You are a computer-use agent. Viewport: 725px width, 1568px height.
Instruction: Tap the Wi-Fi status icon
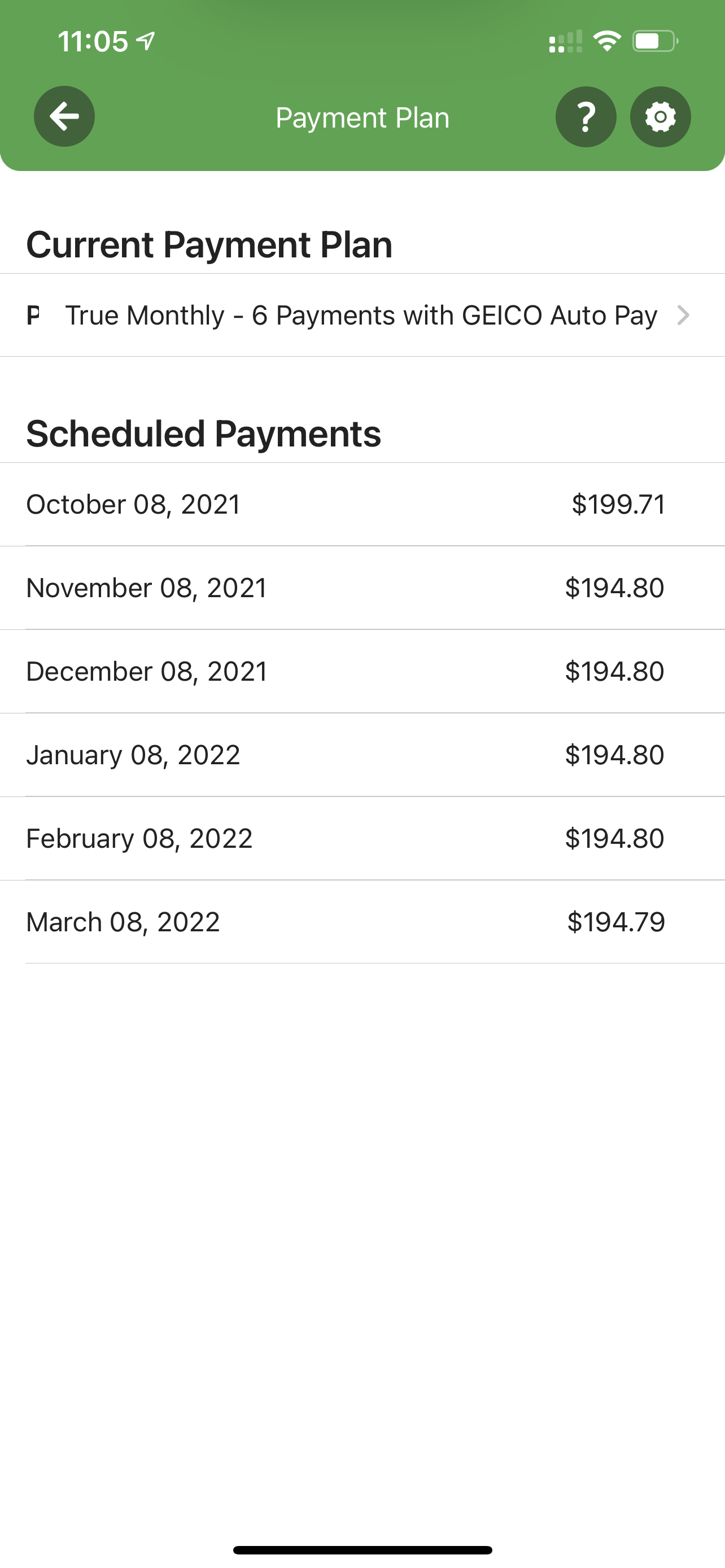coord(607,41)
